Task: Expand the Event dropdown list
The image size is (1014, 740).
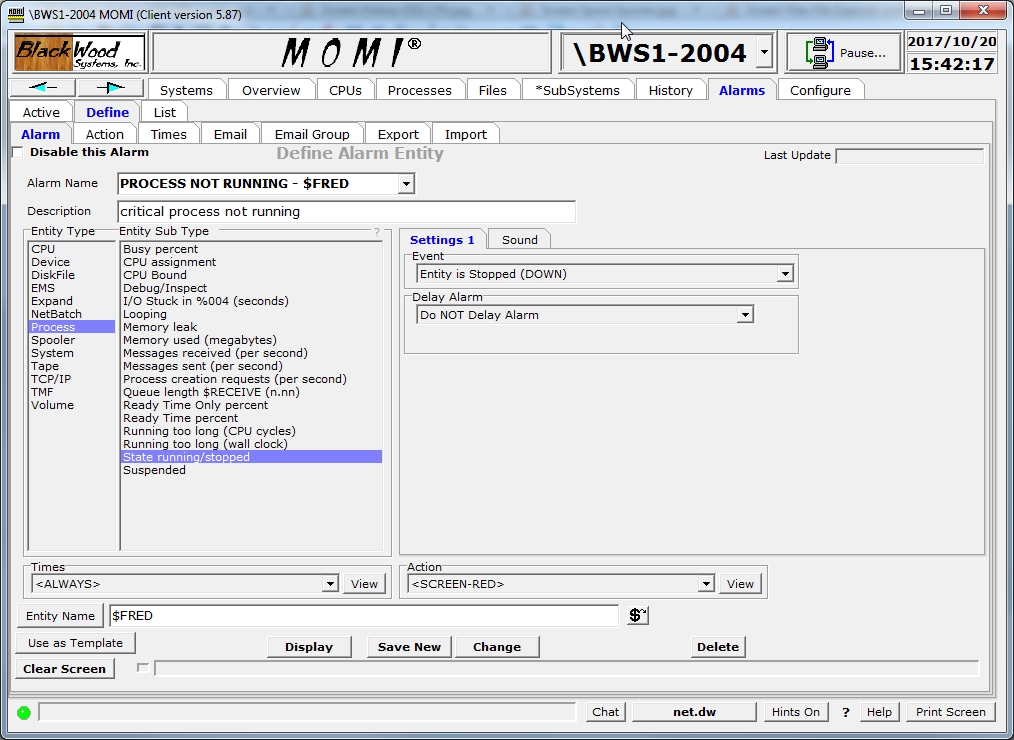Action: [x=785, y=274]
